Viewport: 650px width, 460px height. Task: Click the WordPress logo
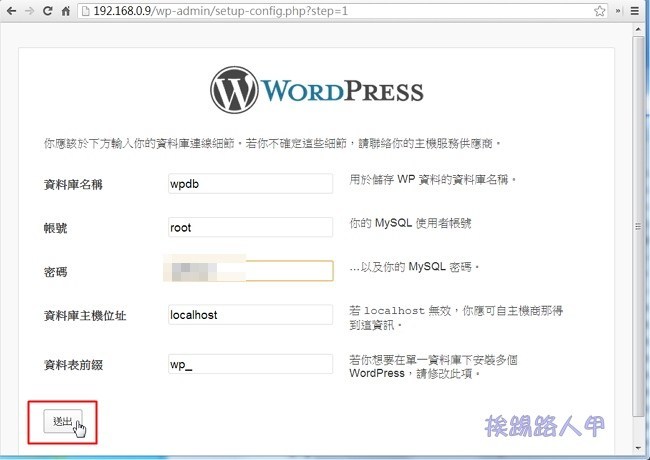click(317, 90)
